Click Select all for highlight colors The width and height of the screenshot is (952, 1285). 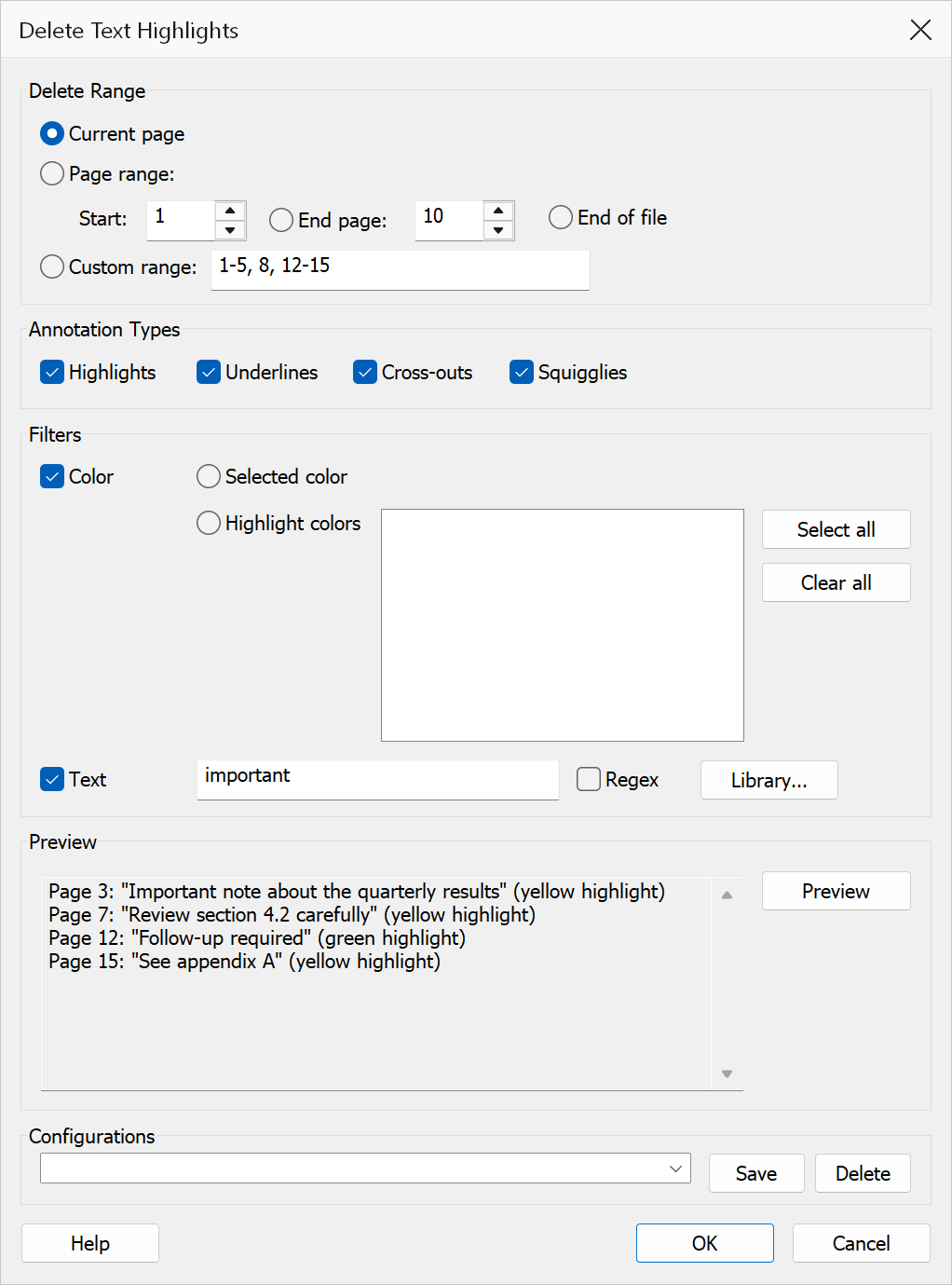click(x=836, y=529)
